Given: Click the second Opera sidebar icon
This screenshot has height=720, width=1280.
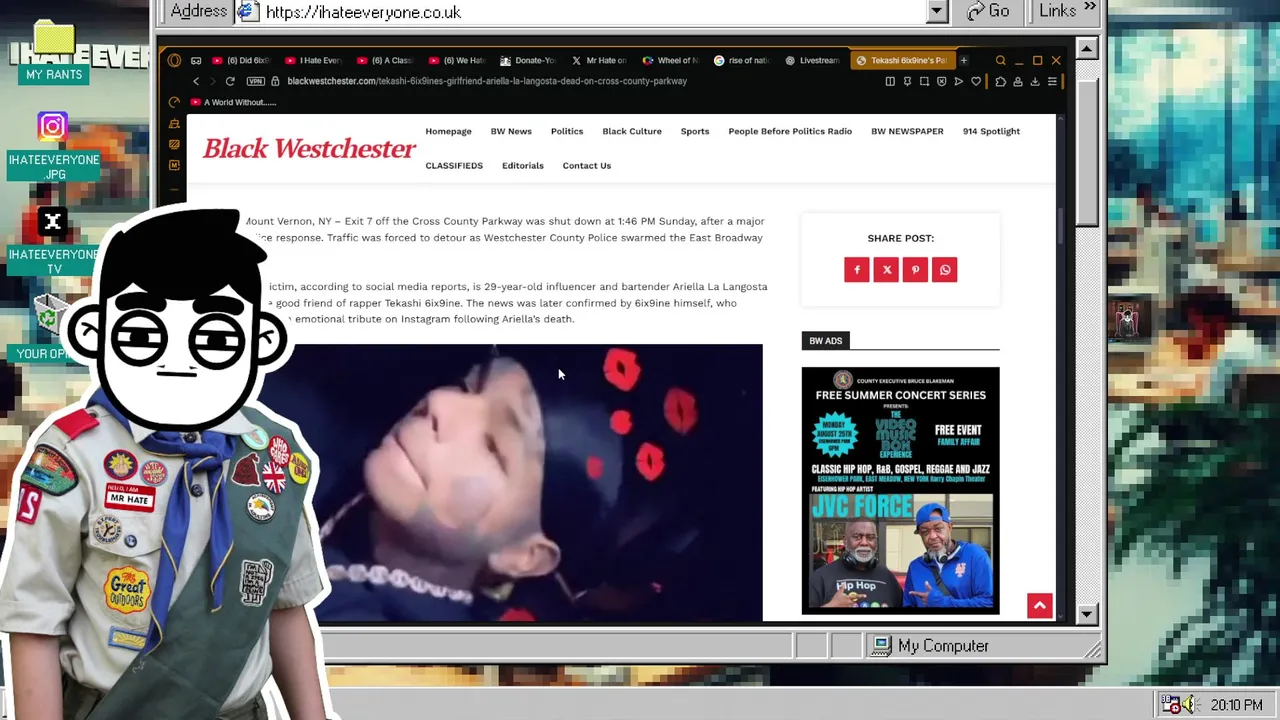Looking at the screenshot, I should (x=174, y=123).
